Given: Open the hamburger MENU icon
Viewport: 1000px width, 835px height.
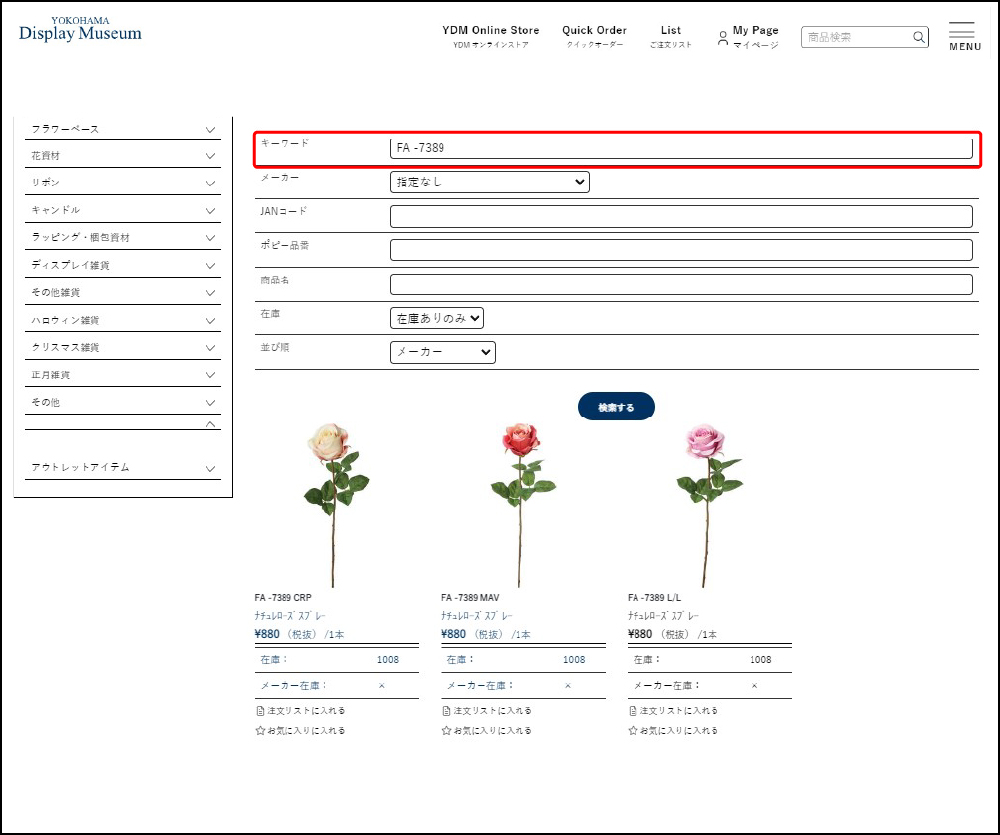Looking at the screenshot, I should click(x=961, y=31).
